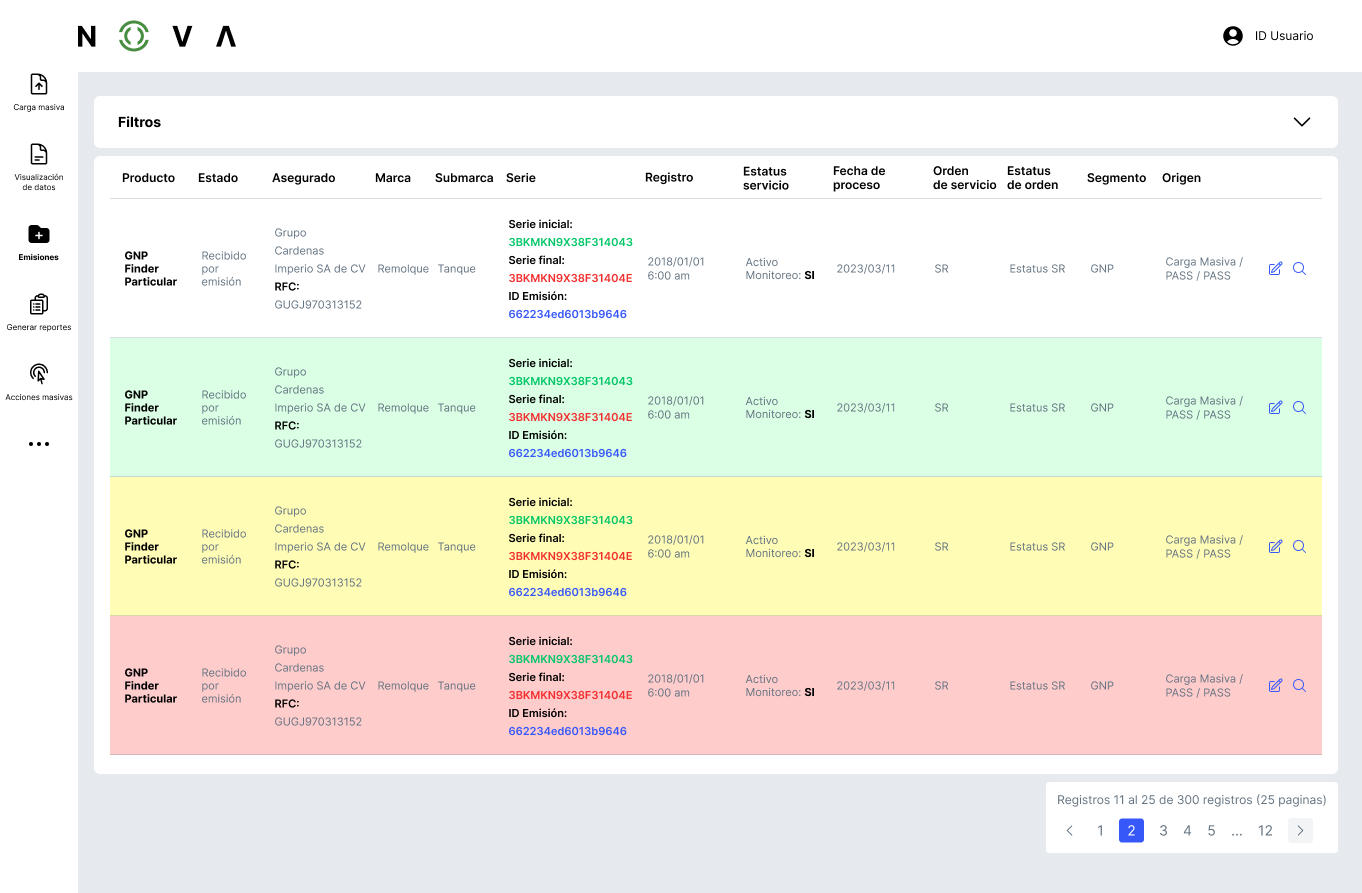Go to the next page of records
1362x893 pixels.
[x=1300, y=830]
